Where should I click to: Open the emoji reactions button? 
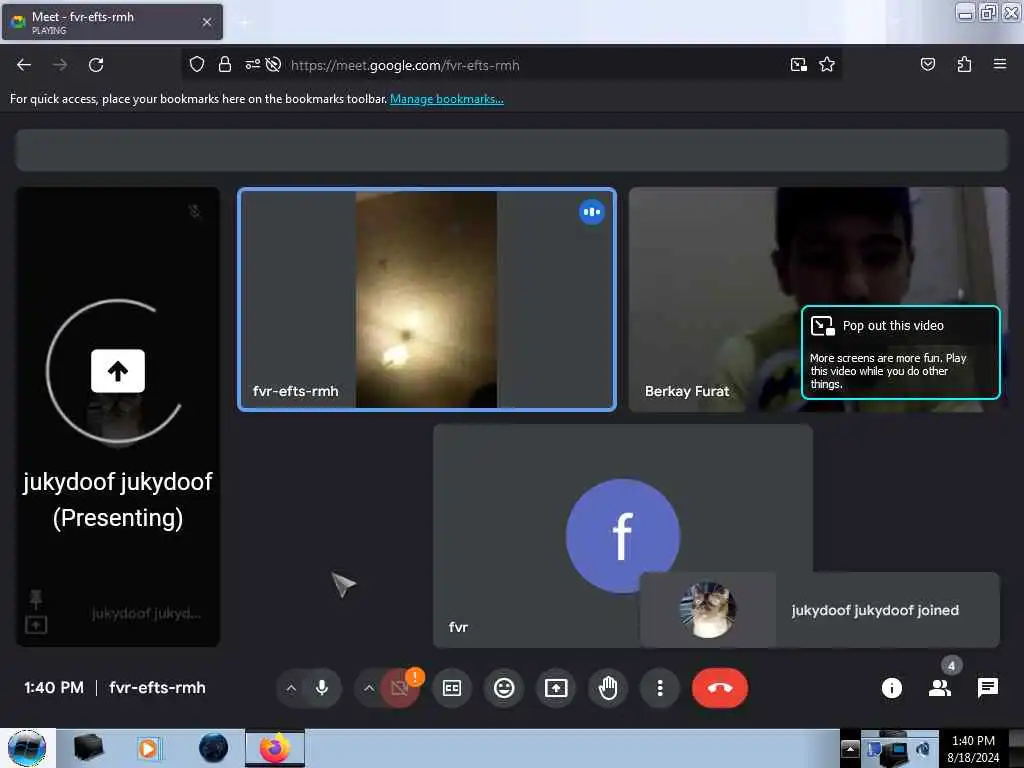point(504,688)
